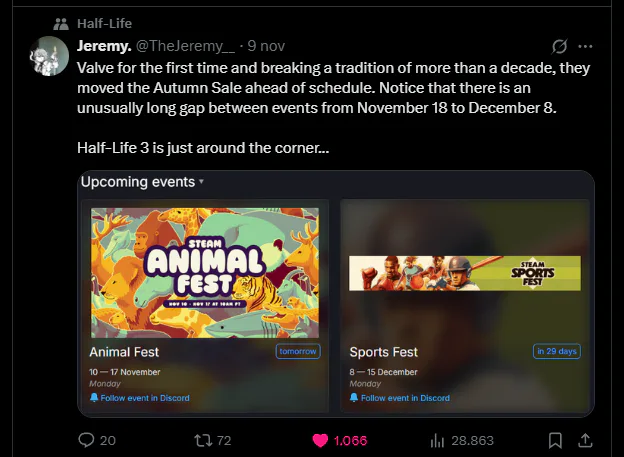The width and height of the screenshot is (624, 457).
Task: Click the @TheJeremy__ username handle
Action: pos(188,46)
